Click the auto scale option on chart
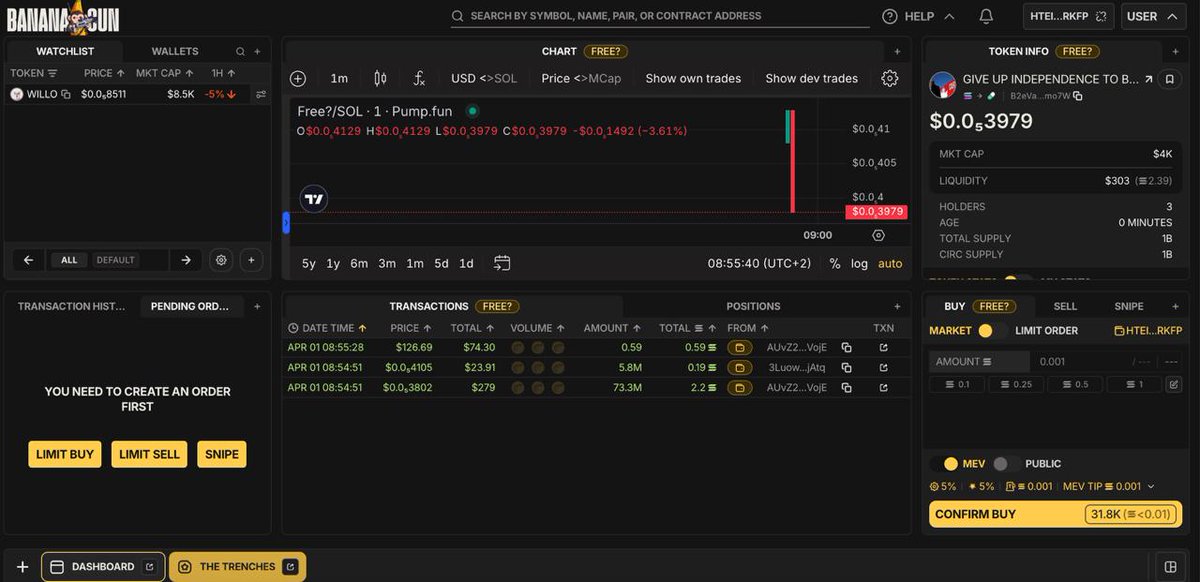This screenshot has height=582, width=1200. (x=890, y=264)
